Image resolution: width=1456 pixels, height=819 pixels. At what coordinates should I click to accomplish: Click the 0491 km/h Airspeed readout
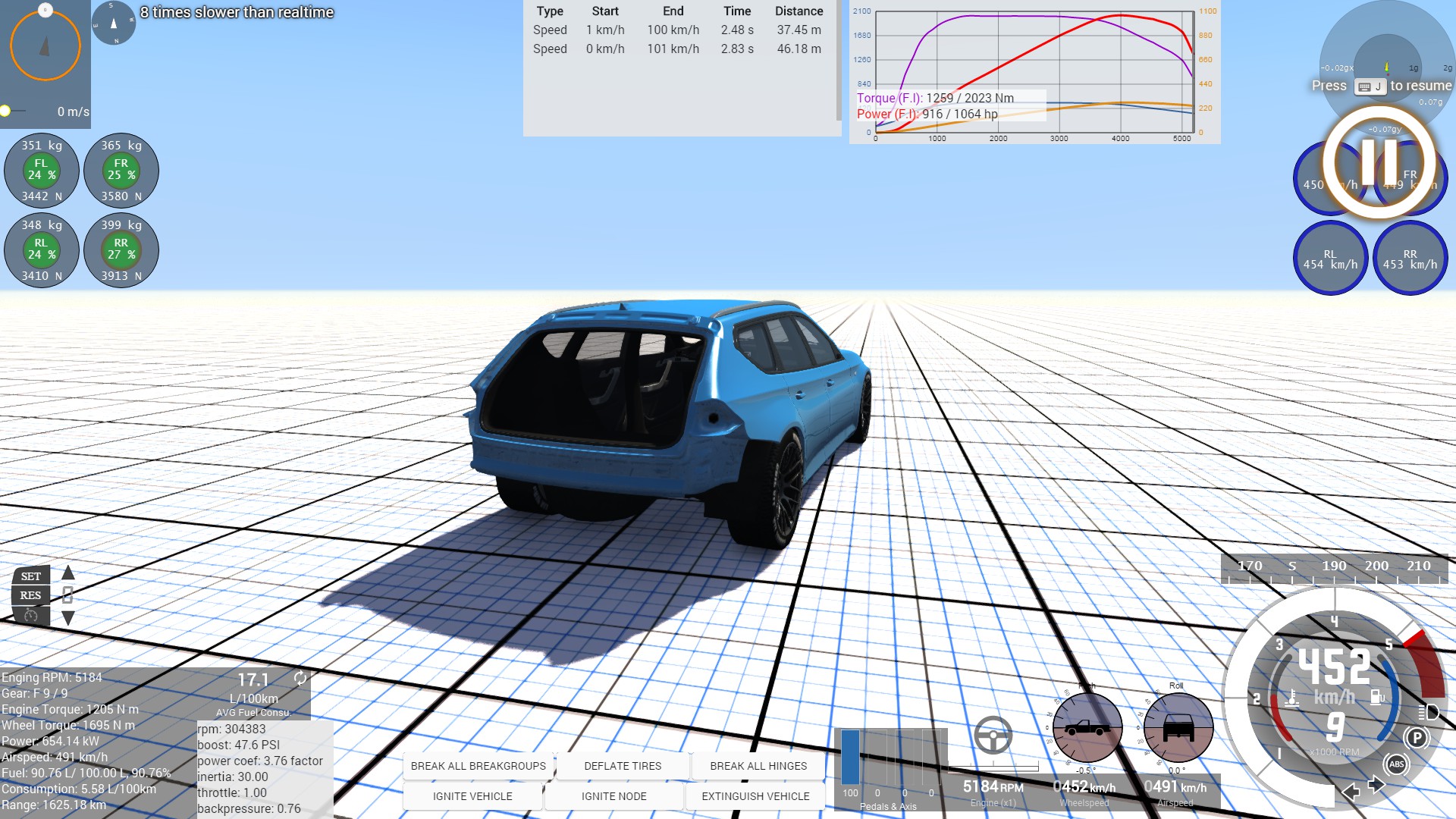[x=1175, y=787]
